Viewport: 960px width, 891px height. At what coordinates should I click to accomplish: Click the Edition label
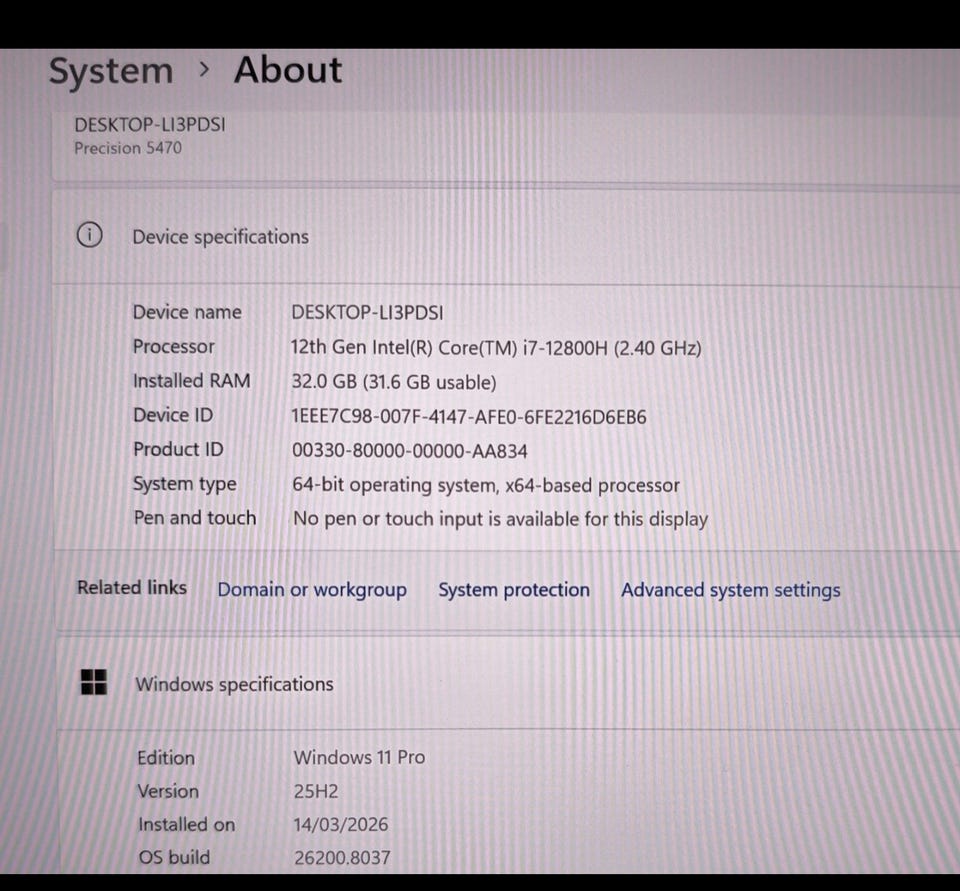[166, 758]
